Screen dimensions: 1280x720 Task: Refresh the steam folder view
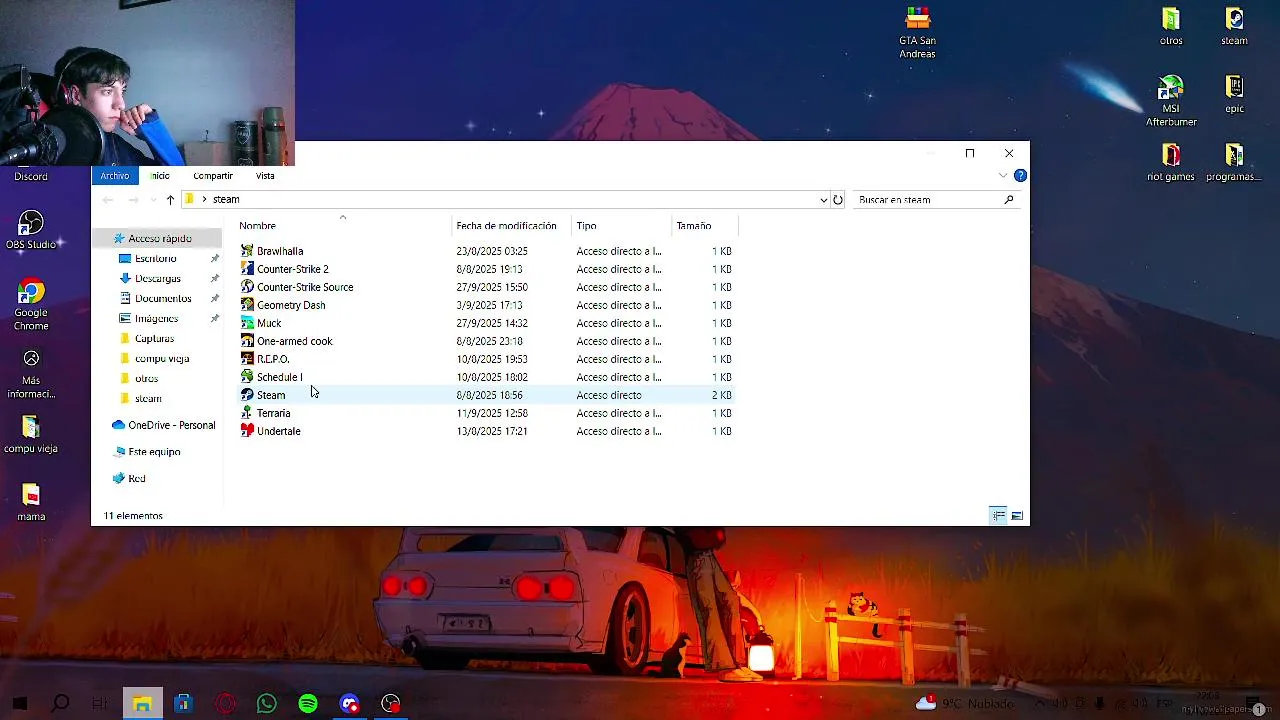point(838,200)
